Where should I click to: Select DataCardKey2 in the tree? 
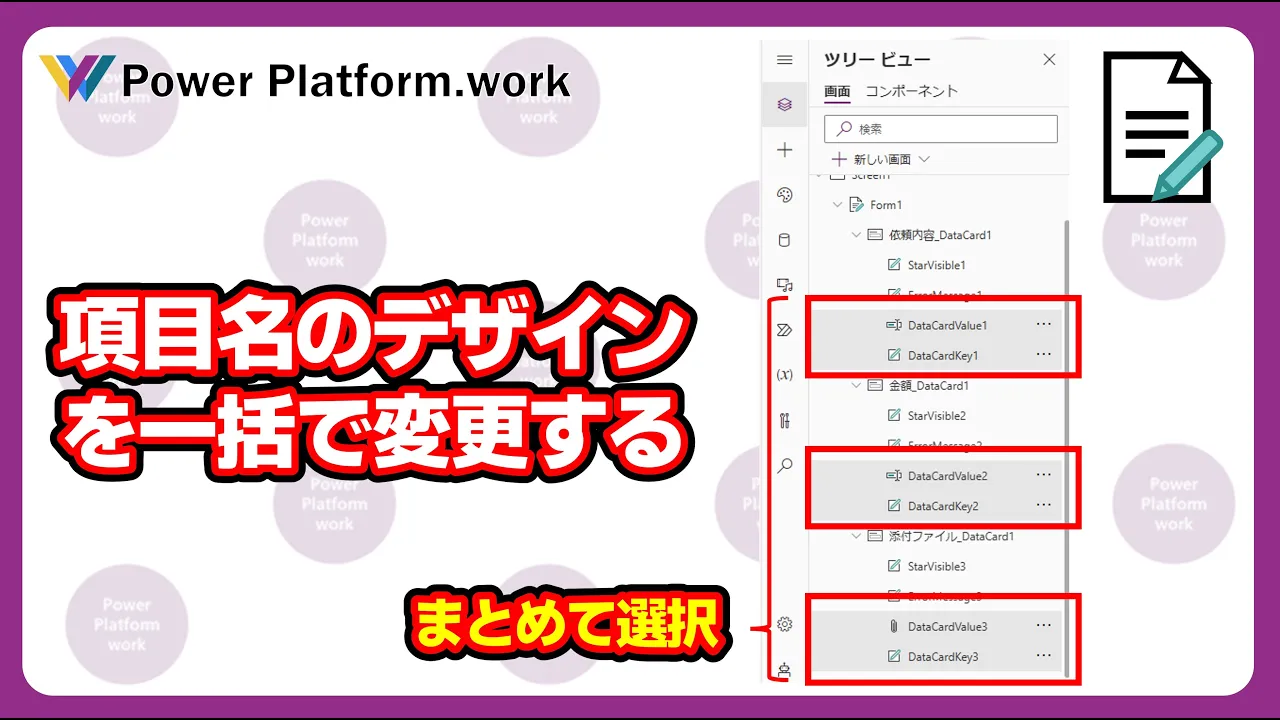point(943,506)
